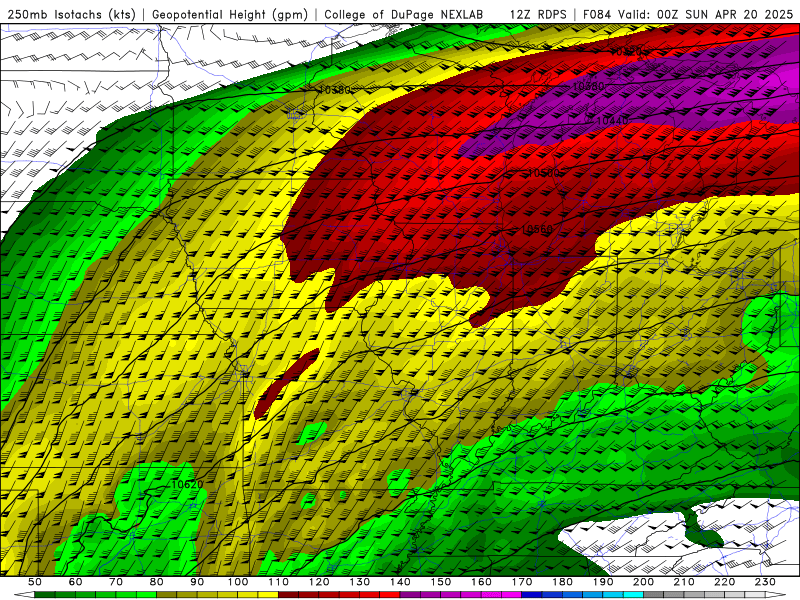Click the 170 knot color bar label

(522, 582)
